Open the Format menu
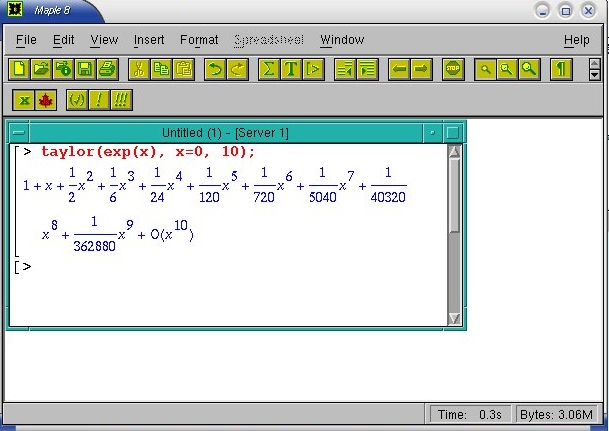 point(199,40)
